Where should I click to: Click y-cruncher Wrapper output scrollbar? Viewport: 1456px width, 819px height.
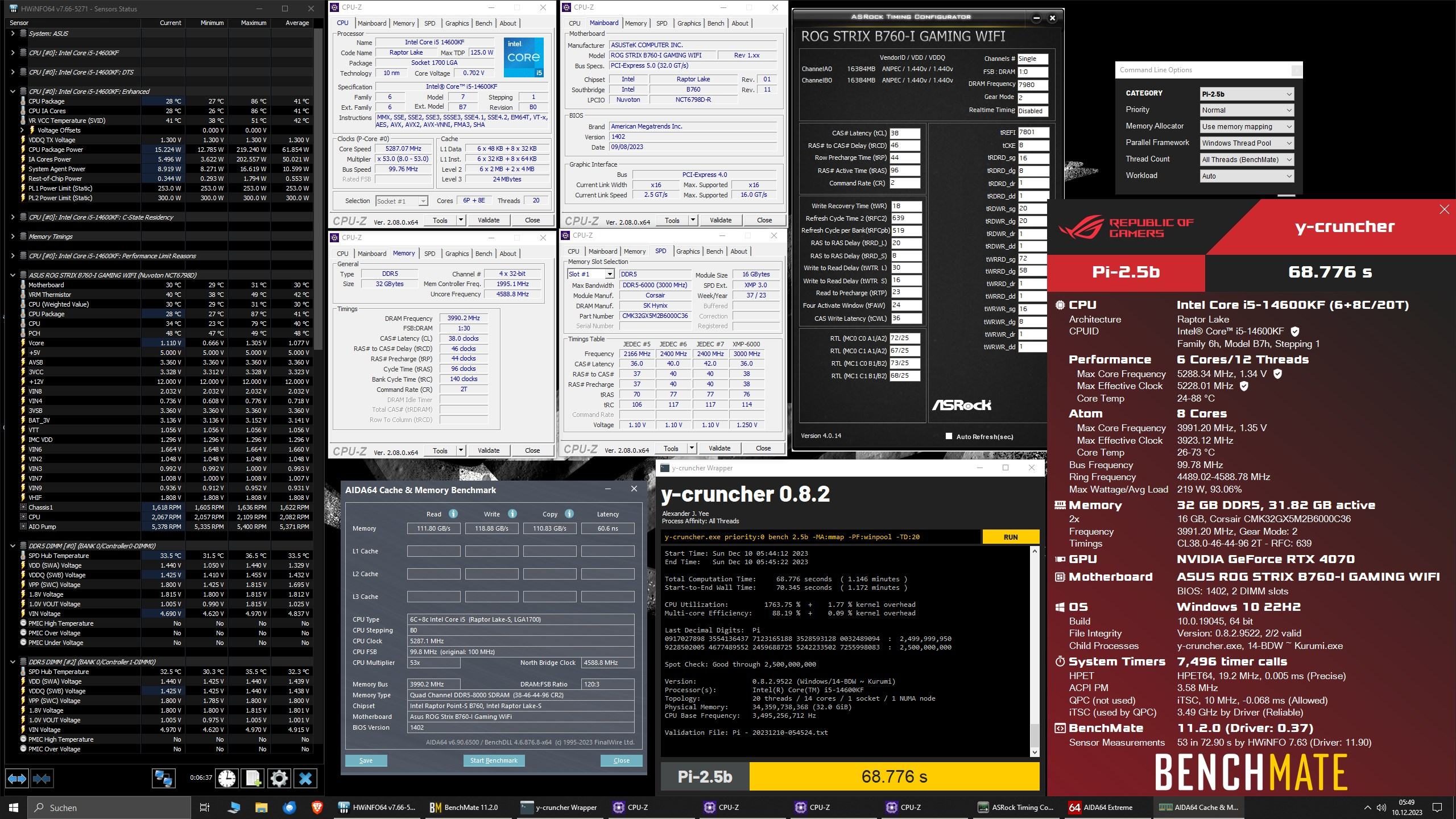1035,652
